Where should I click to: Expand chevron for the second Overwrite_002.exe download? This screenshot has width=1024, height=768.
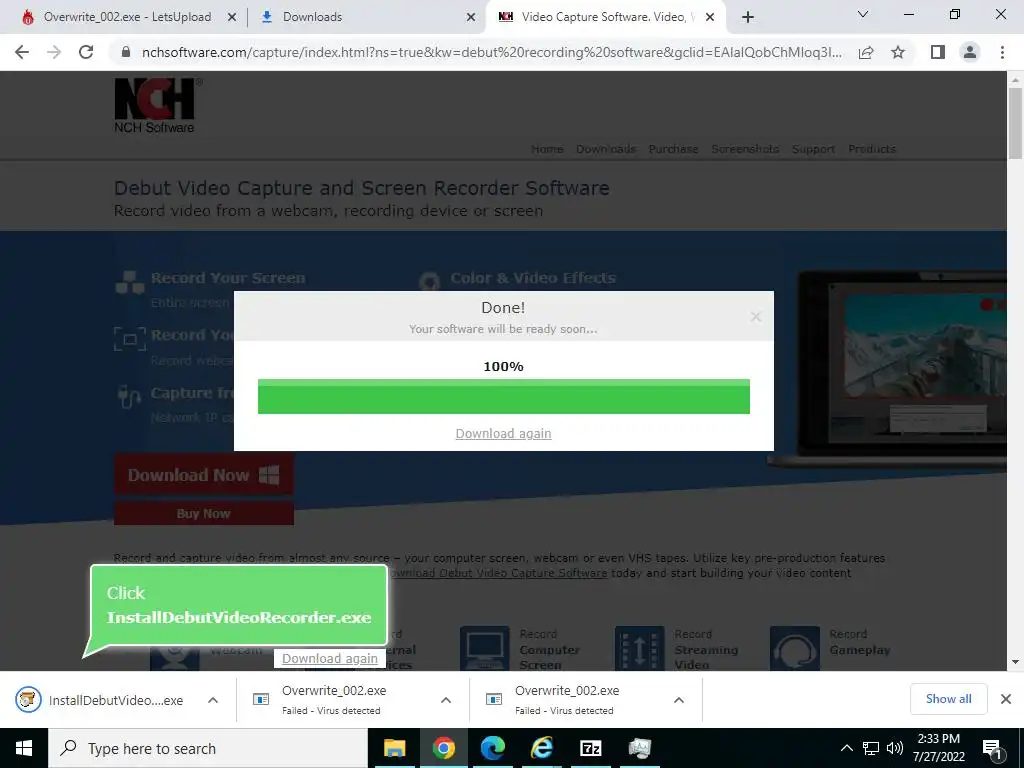[x=679, y=700]
